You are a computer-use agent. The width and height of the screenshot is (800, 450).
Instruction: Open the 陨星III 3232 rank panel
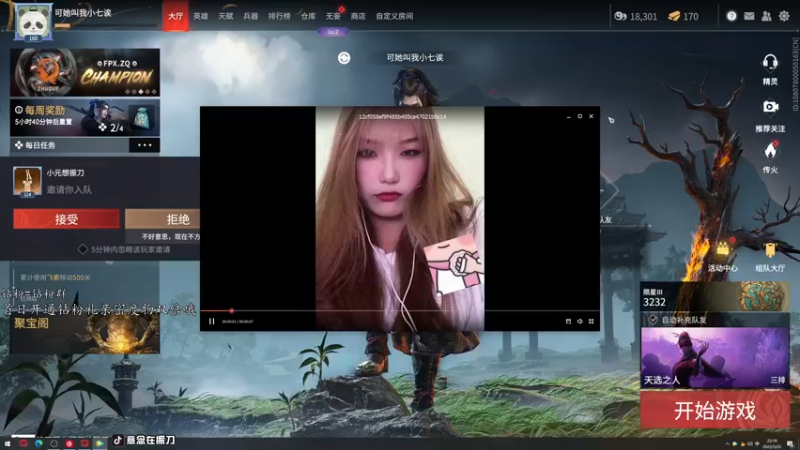(715, 297)
